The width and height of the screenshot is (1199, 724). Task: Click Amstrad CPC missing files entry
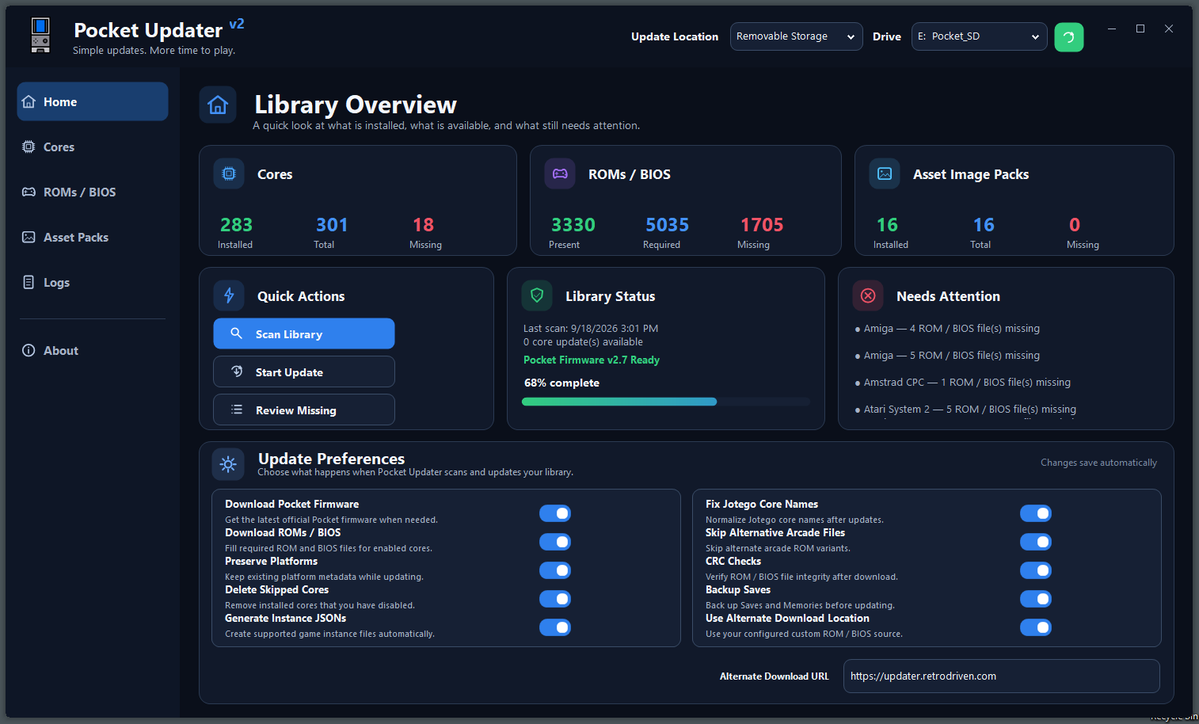click(x=963, y=381)
